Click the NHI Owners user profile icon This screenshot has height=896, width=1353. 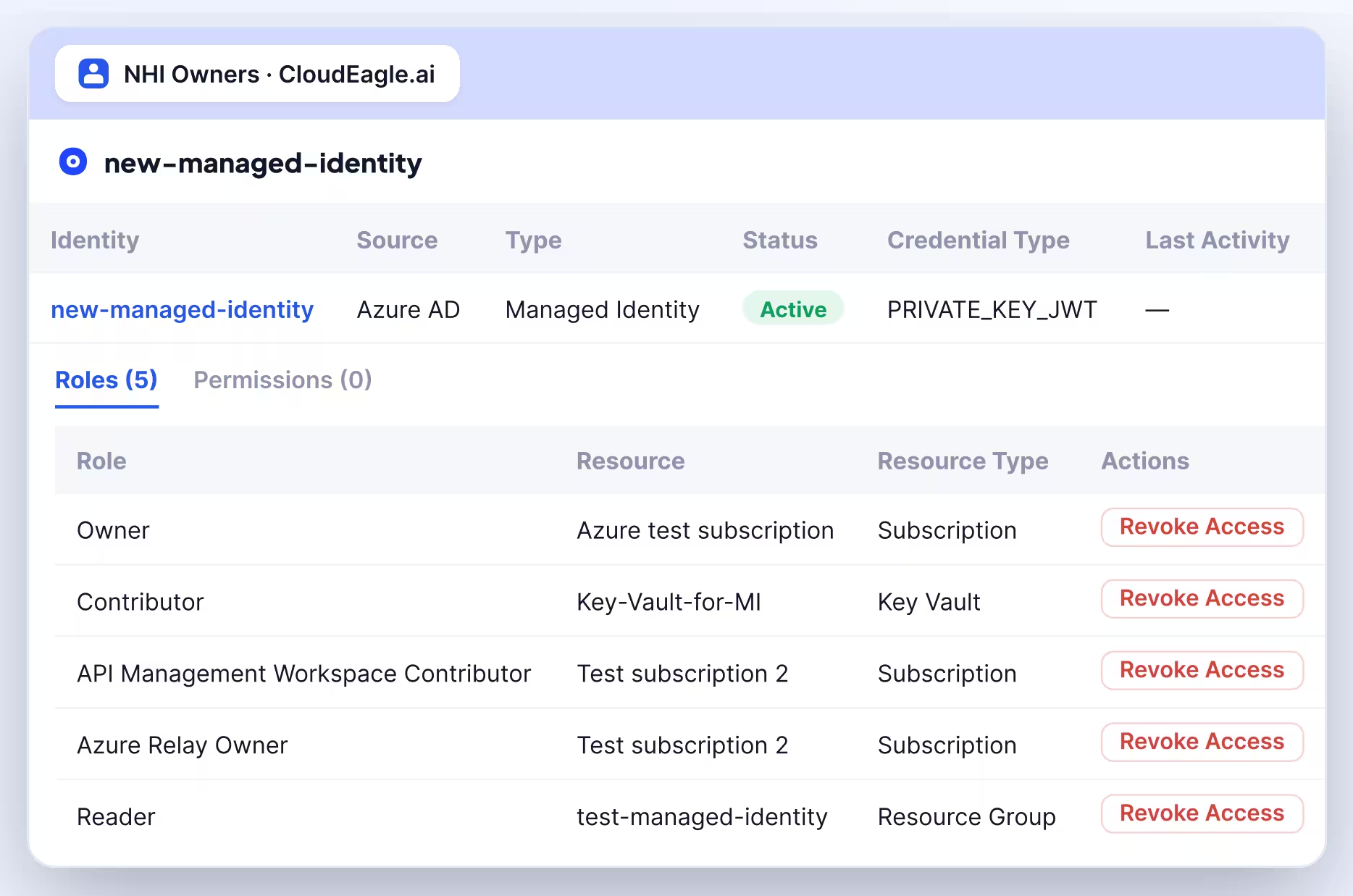pos(93,74)
